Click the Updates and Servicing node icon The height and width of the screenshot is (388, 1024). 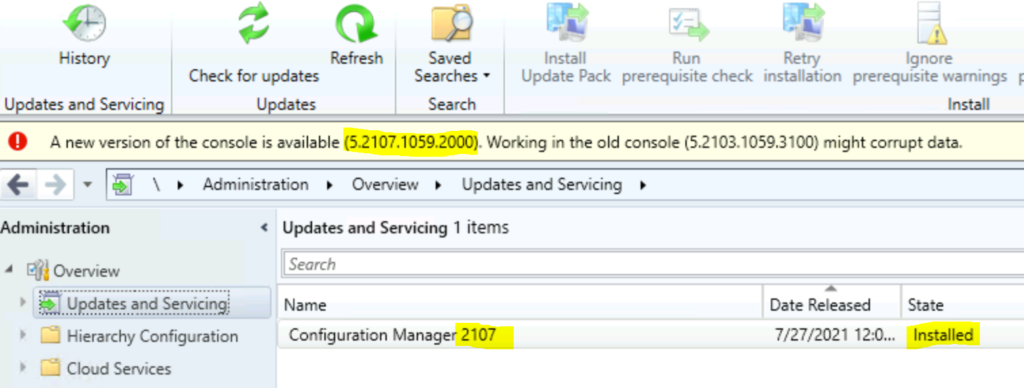pos(50,304)
